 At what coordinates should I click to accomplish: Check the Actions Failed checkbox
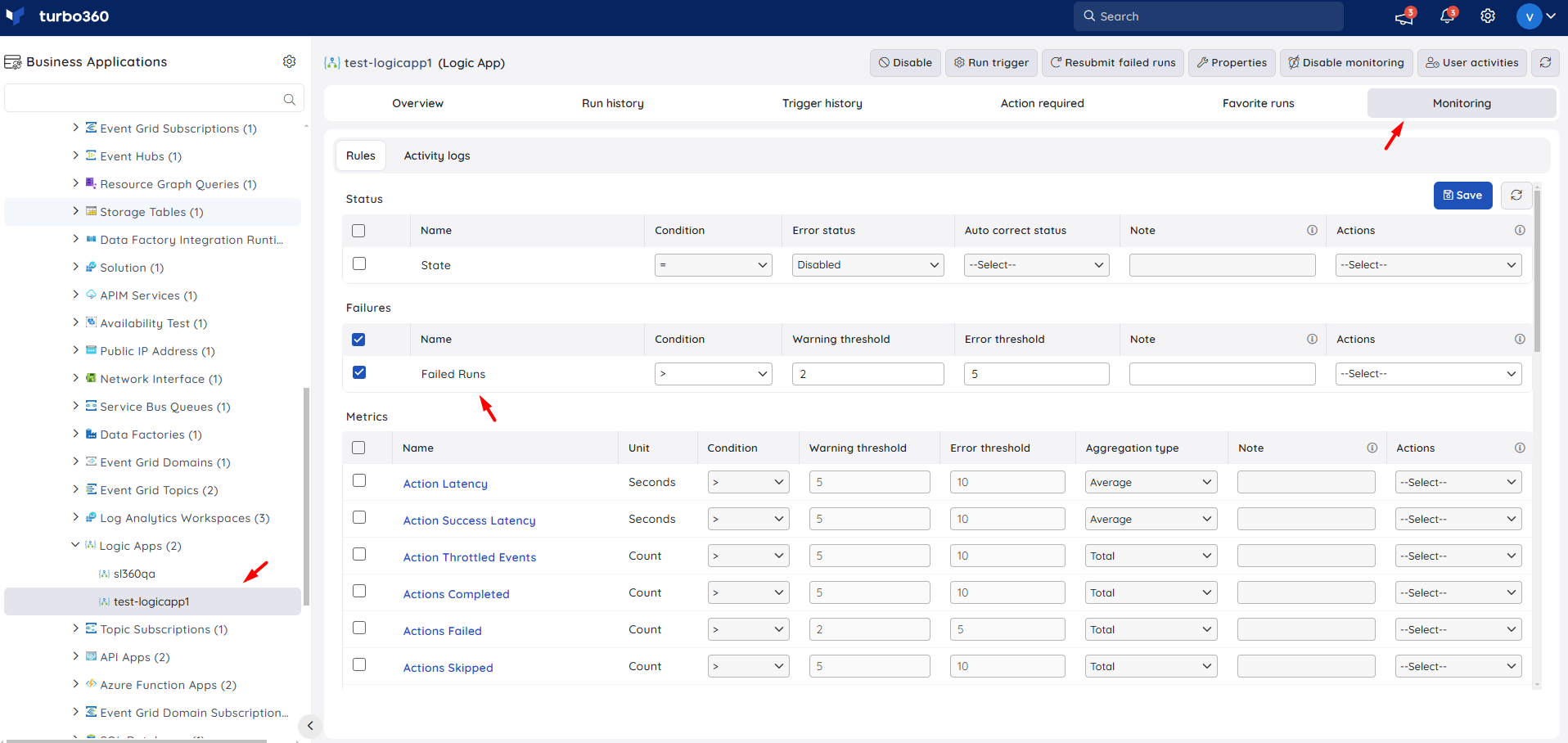[x=358, y=628]
